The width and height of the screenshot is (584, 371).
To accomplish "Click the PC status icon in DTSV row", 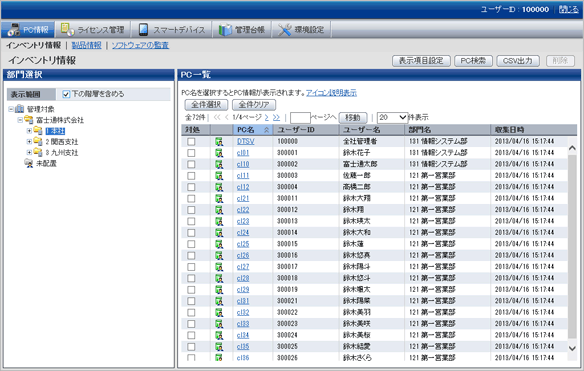I will point(219,142).
